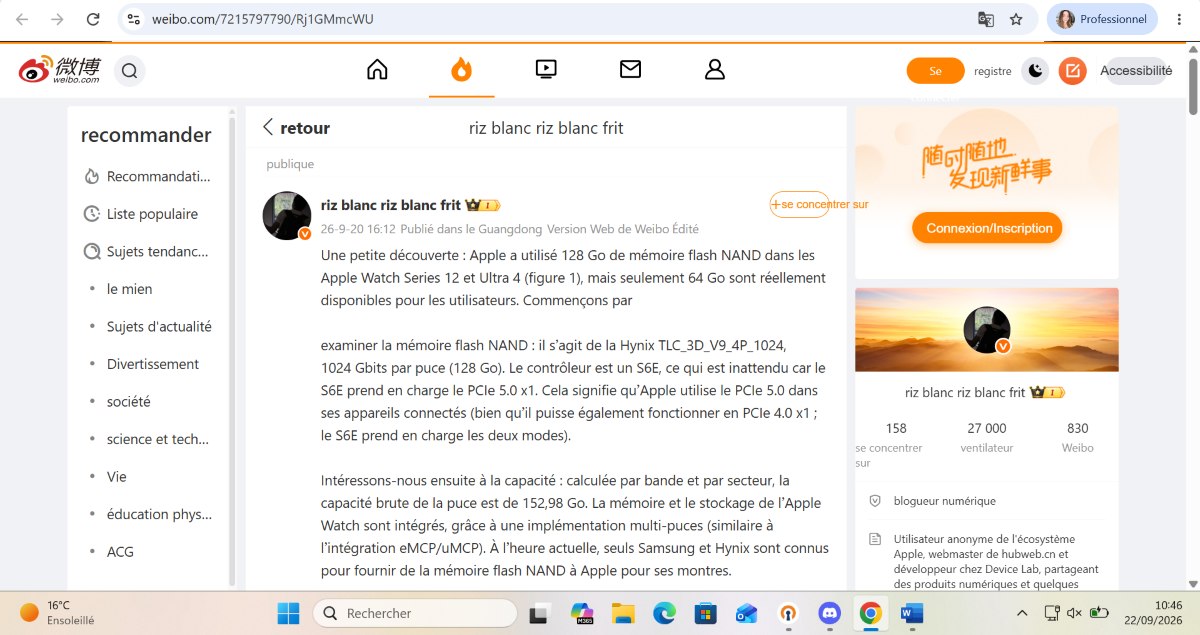Open the profile card avatar on the right
1200x635 pixels.
point(986,331)
